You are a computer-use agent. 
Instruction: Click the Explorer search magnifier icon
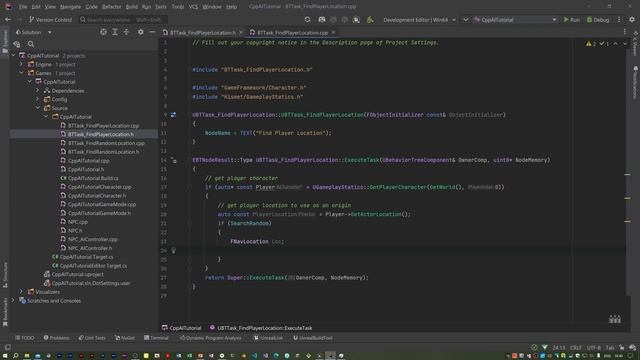click(x=31, y=44)
